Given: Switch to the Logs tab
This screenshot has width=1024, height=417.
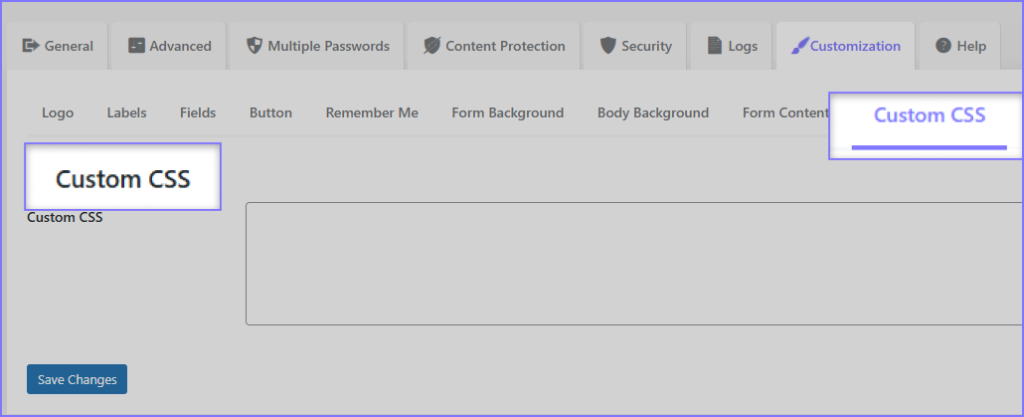Looking at the screenshot, I should click(x=732, y=46).
